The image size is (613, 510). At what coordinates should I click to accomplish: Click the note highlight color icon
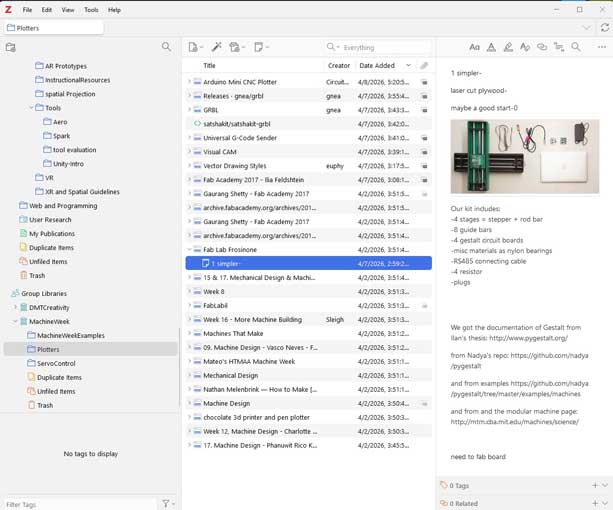click(x=508, y=47)
